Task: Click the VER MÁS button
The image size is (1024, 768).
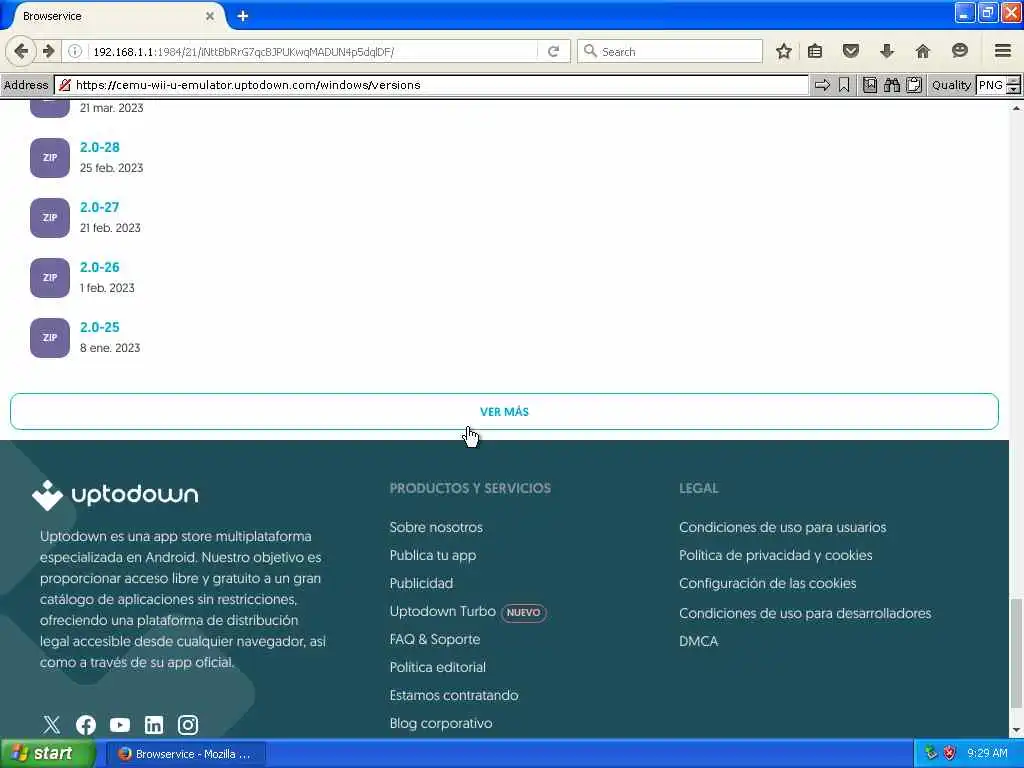Action: (504, 411)
